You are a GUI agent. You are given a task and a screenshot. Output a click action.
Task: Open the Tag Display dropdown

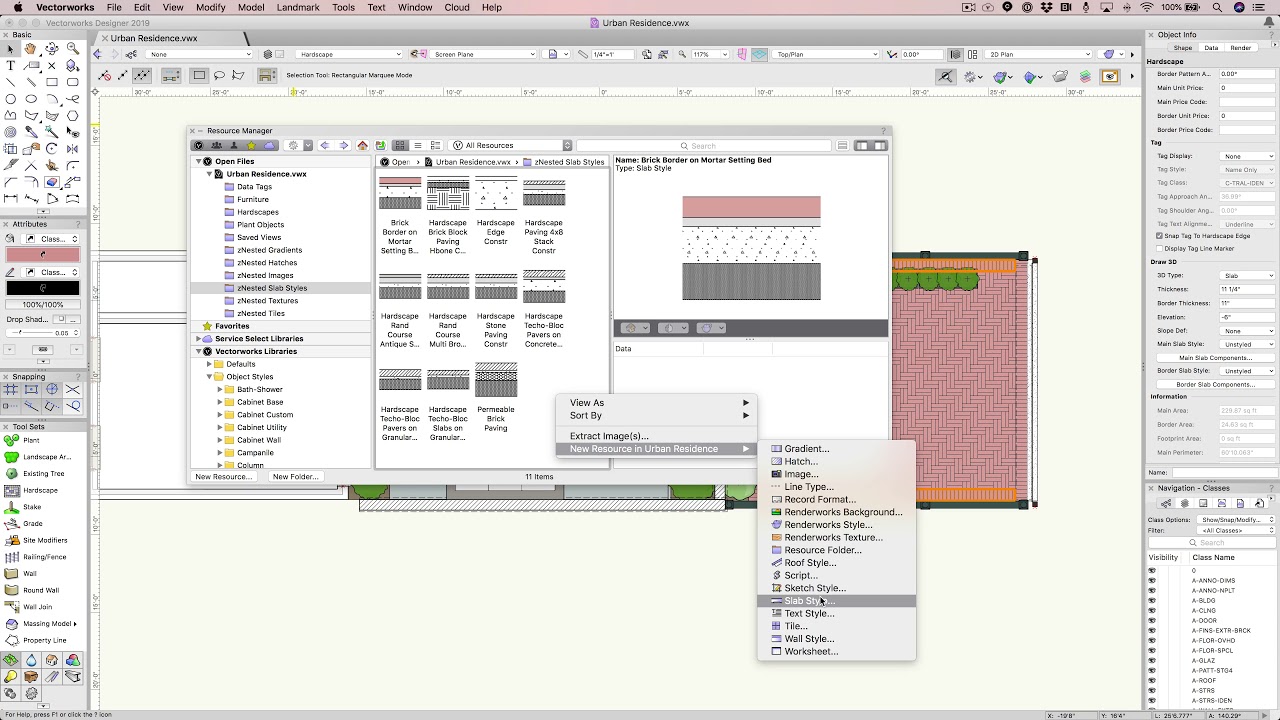pos(1247,156)
